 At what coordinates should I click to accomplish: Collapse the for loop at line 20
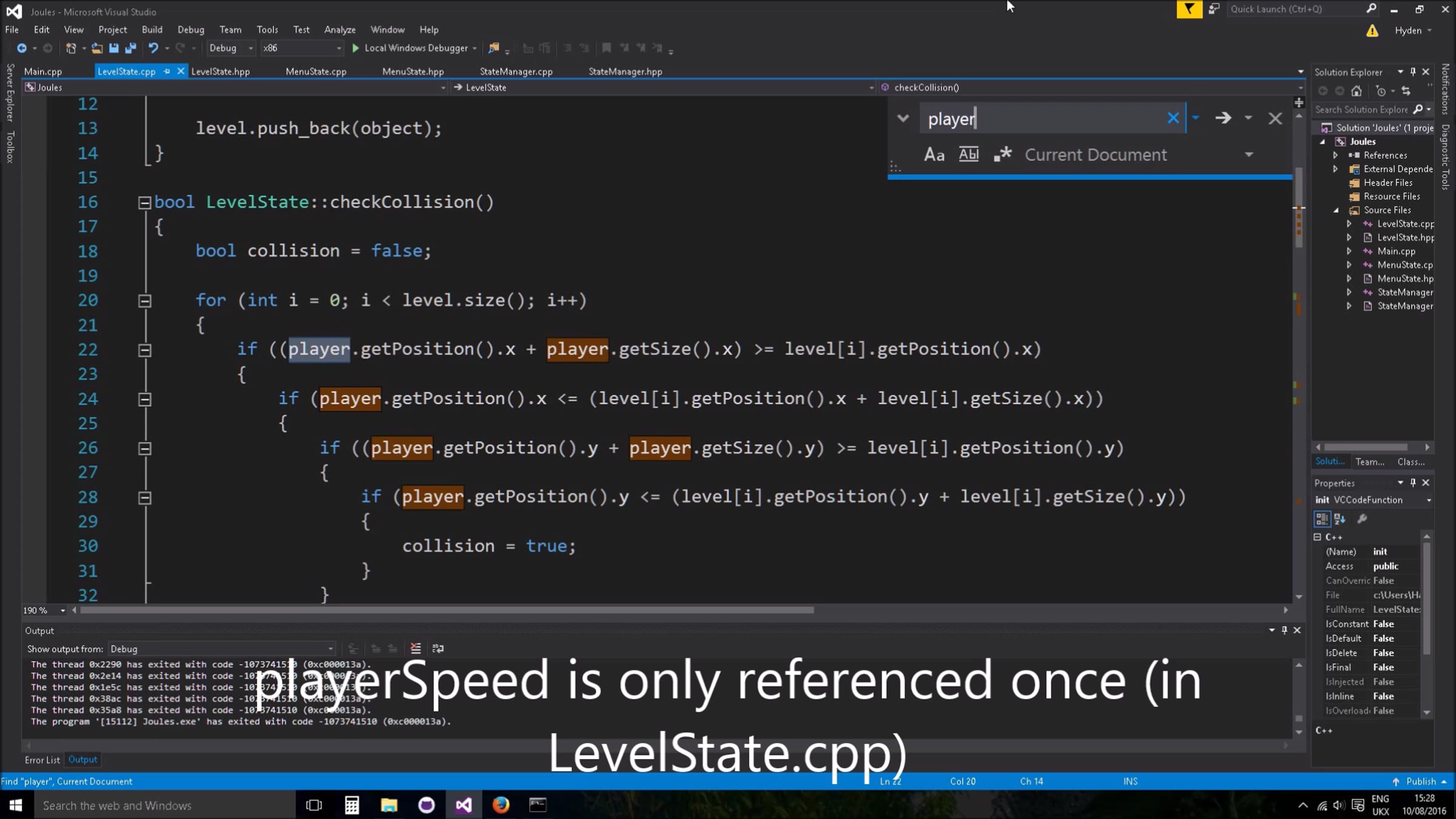click(x=144, y=301)
